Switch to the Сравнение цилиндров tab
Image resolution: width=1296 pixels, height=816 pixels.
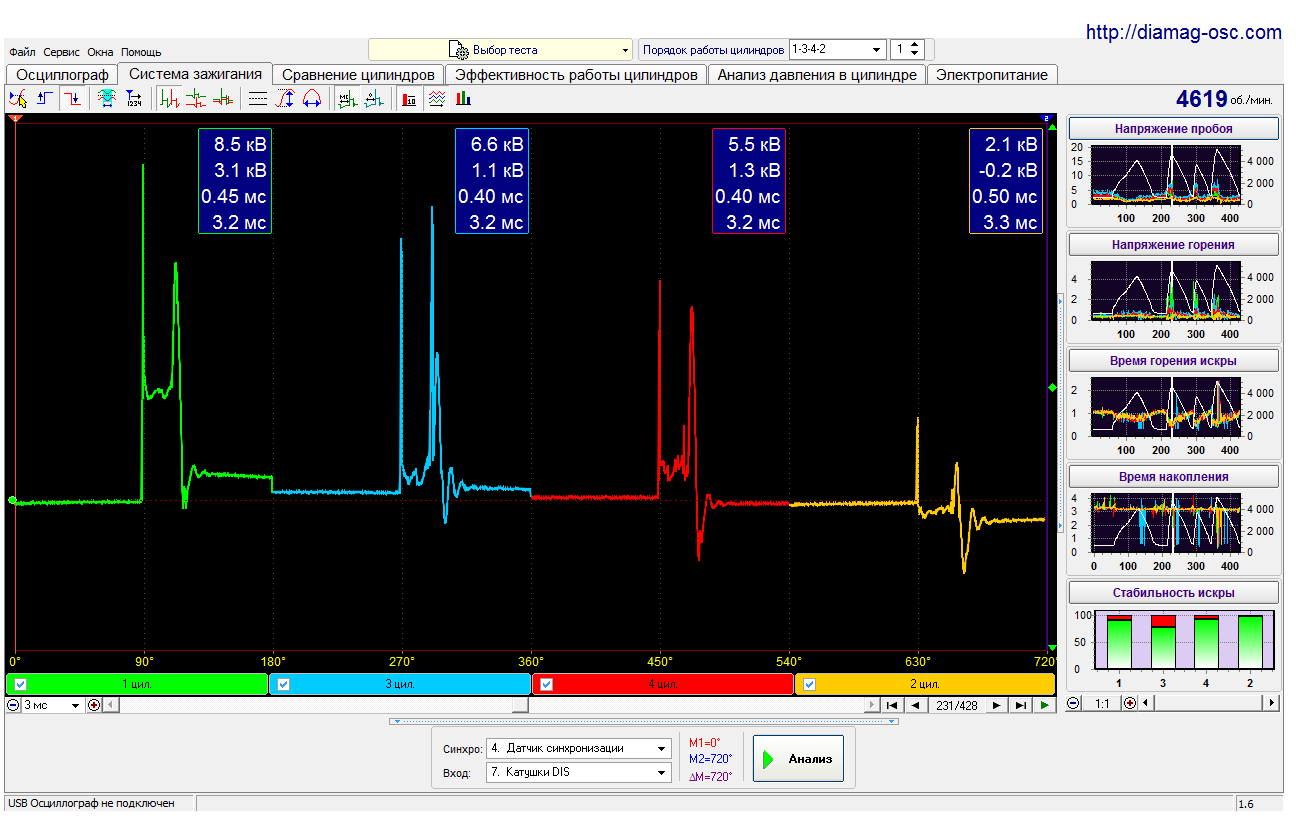[358, 75]
